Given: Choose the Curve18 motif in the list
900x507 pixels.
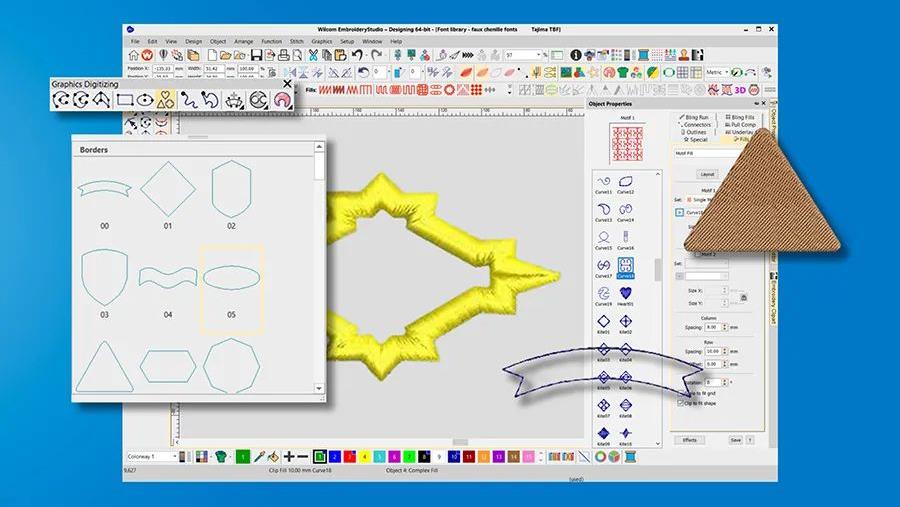Looking at the screenshot, I should [x=625, y=267].
